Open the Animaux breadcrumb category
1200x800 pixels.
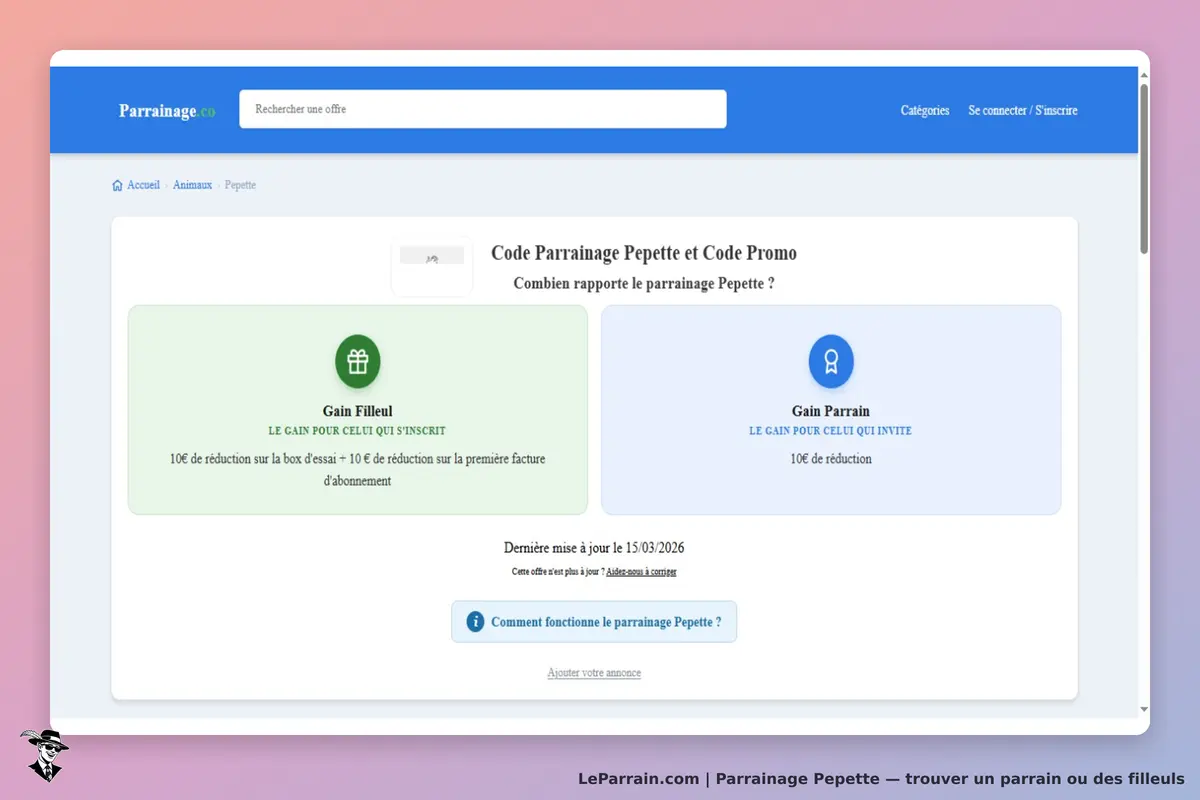coord(192,185)
